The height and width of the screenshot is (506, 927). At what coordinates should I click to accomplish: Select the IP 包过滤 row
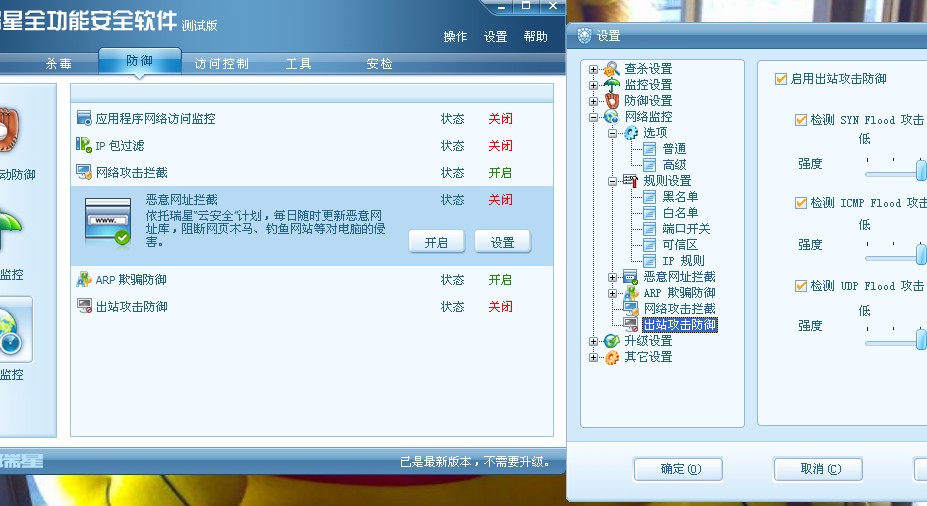click(312, 145)
